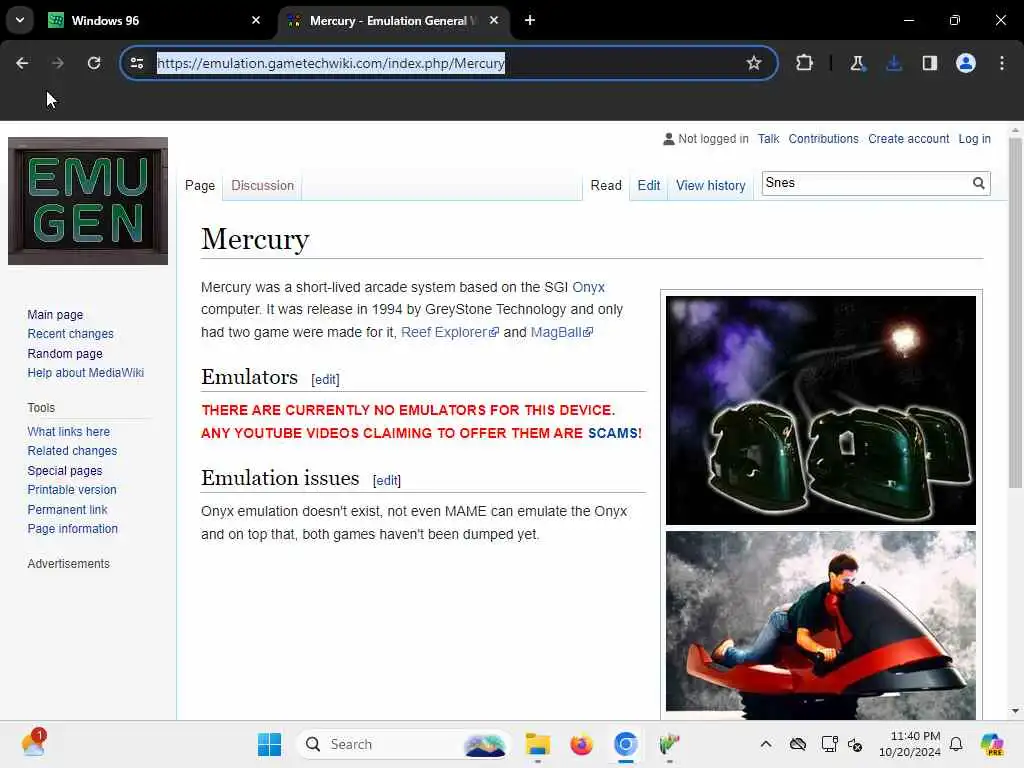1024x768 pixels.
Task: Click the taskbar Search box
Action: pyautogui.click(x=403, y=744)
